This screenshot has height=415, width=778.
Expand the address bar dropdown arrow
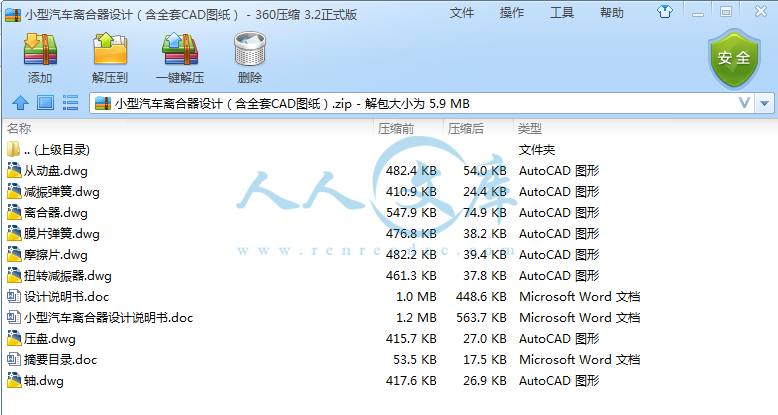764,103
